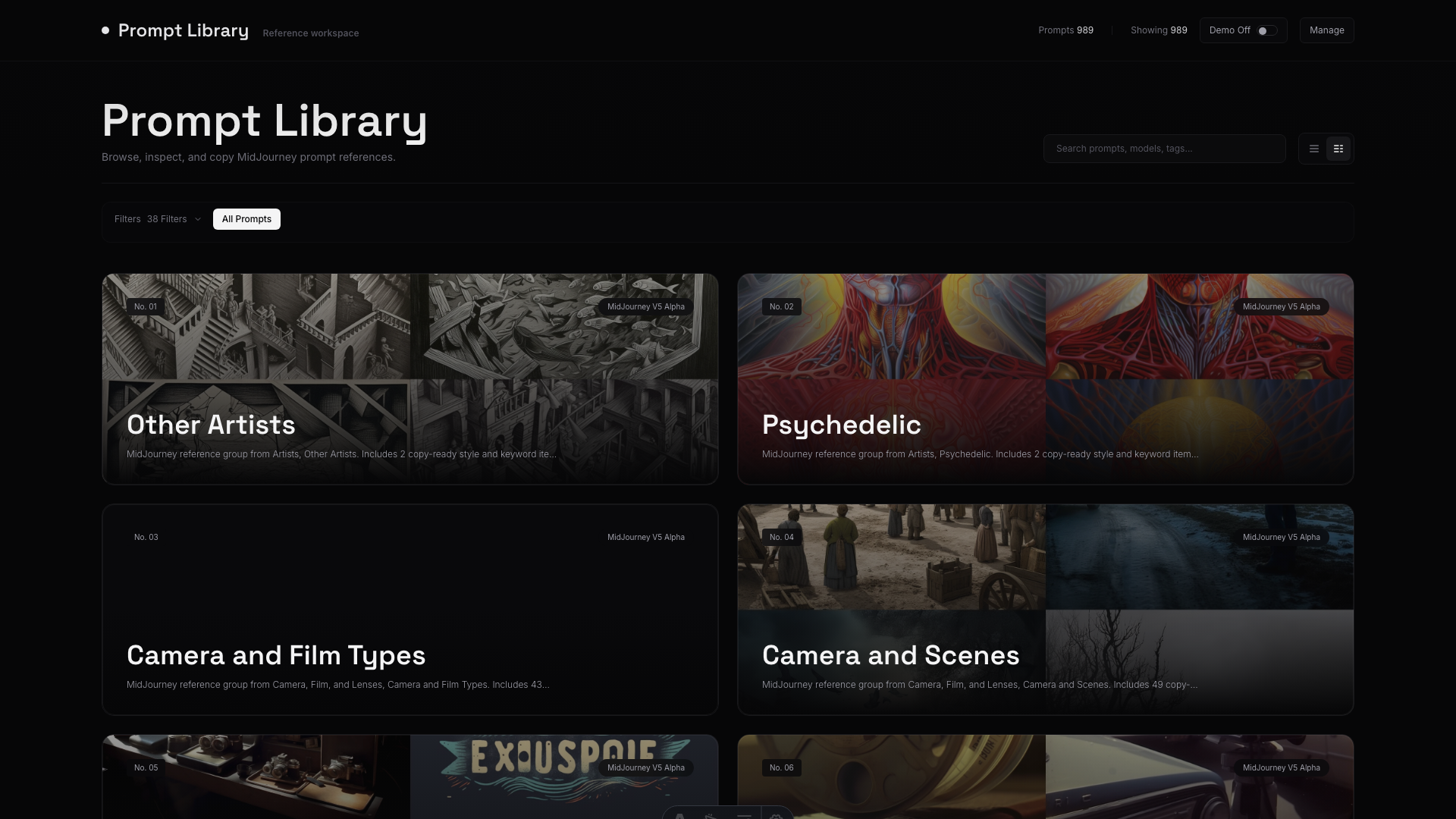Click the Psychedelic description text
The width and height of the screenshot is (1456, 819).
[x=980, y=454]
